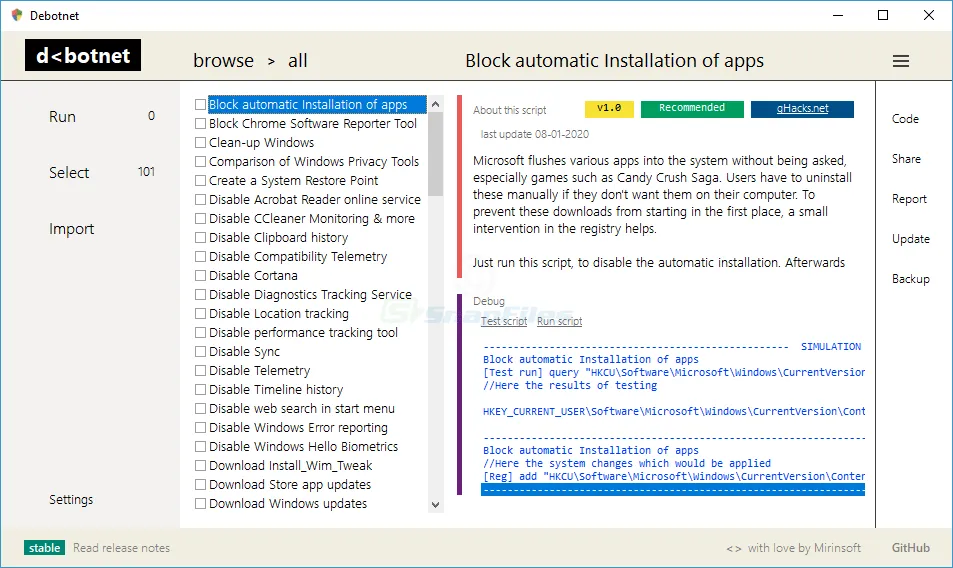This screenshot has width=953, height=568.
Task: Open the Run menu item
Action: [x=63, y=117]
